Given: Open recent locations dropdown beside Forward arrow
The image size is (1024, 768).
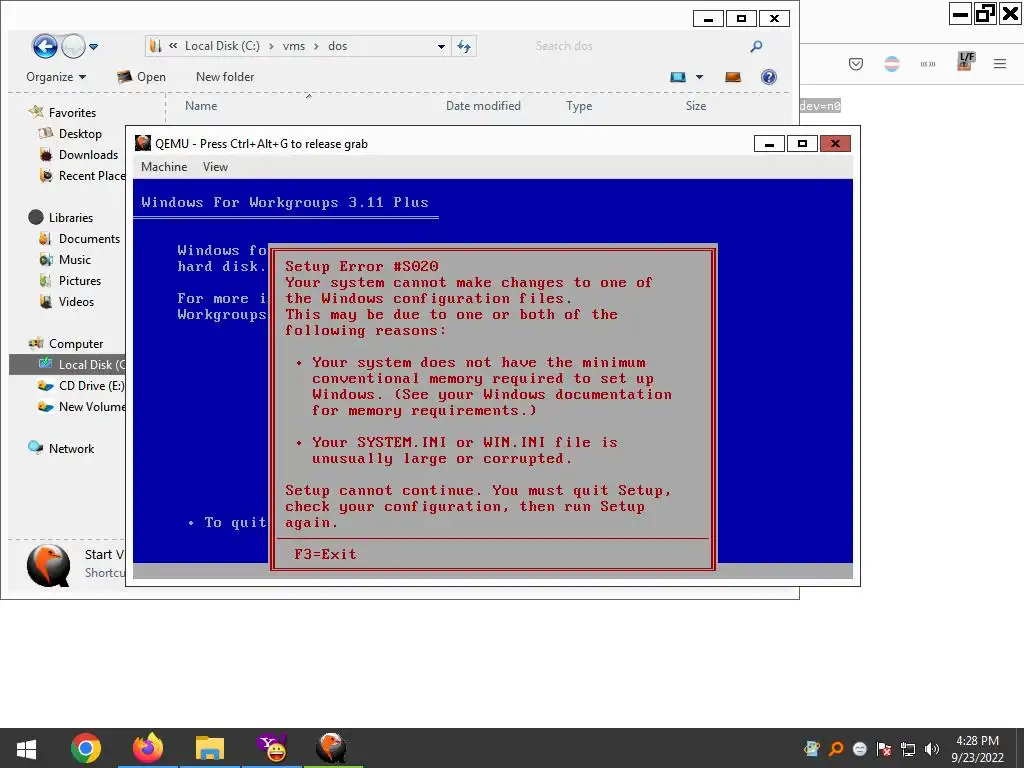Looking at the screenshot, I should click(x=93, y=46).
